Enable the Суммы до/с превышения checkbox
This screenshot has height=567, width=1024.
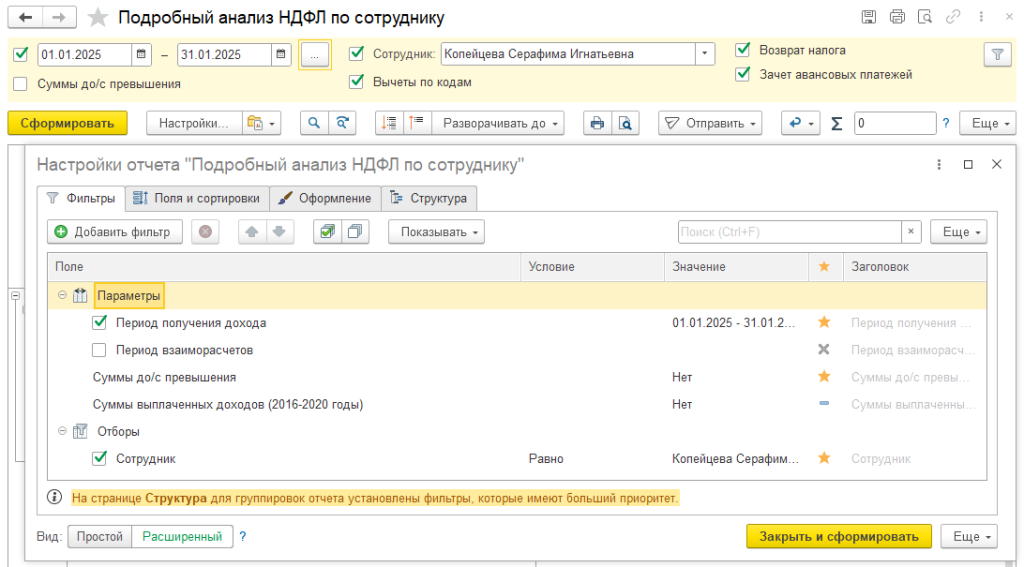click(21, 84)
